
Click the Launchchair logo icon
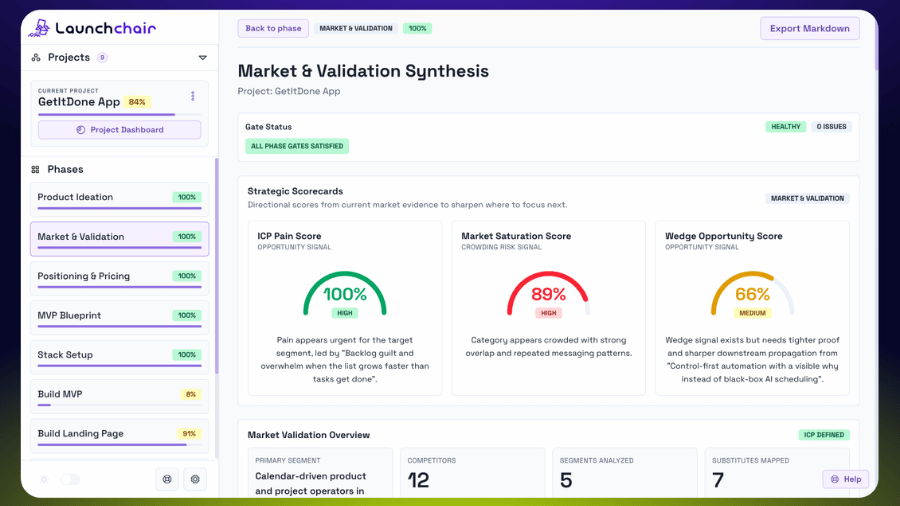point(40,28)
